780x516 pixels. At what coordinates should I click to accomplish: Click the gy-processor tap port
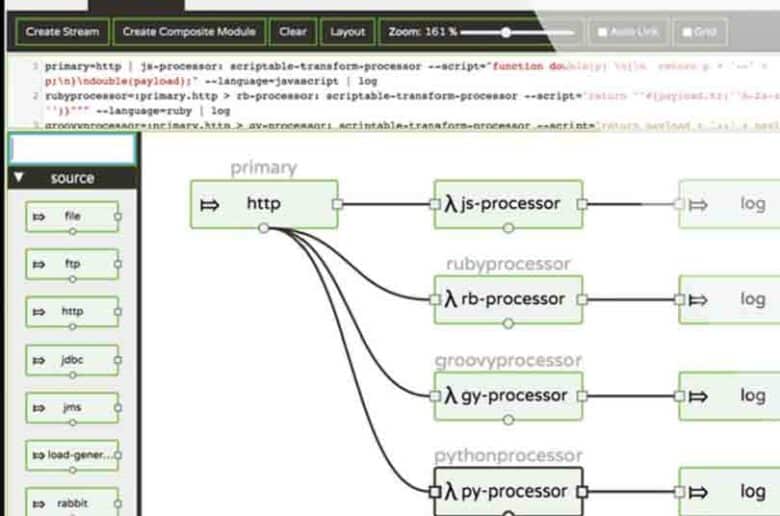pos(508,420)
